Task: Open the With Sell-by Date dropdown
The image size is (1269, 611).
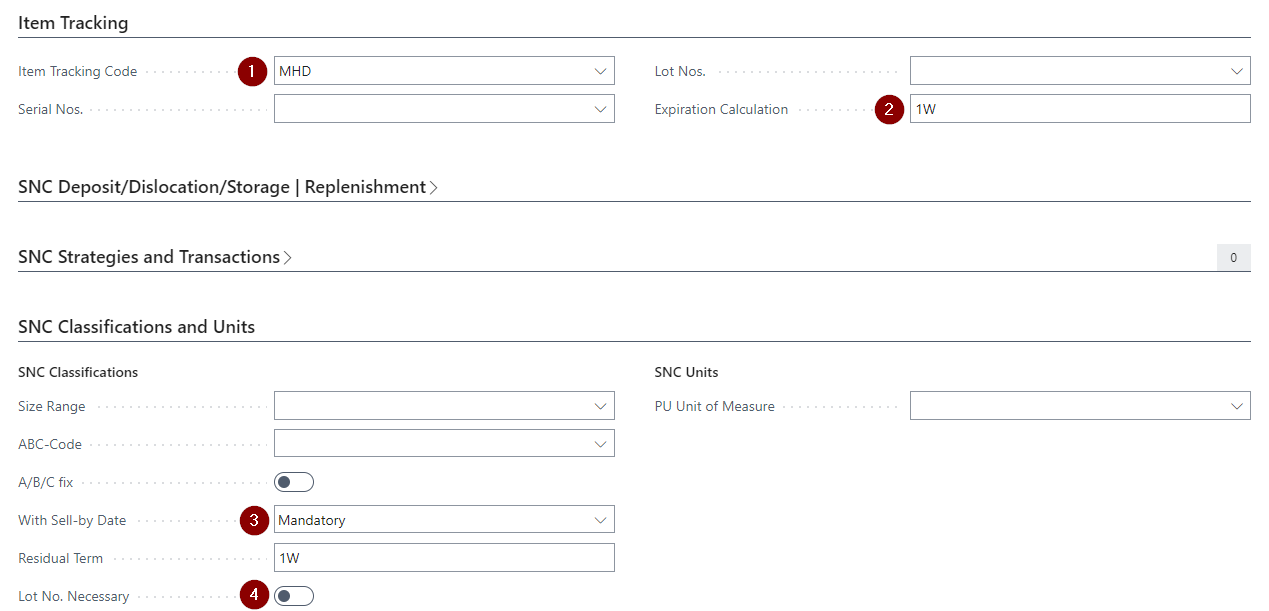Action: tap(600, 520)
